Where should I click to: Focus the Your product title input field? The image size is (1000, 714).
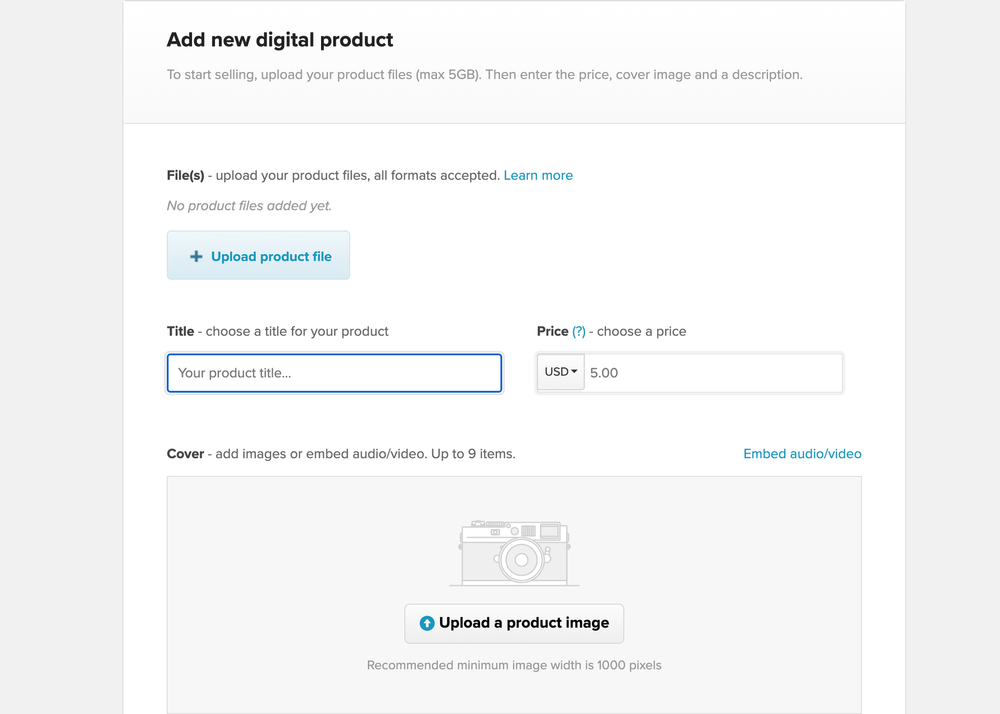(x=334, y=372)
